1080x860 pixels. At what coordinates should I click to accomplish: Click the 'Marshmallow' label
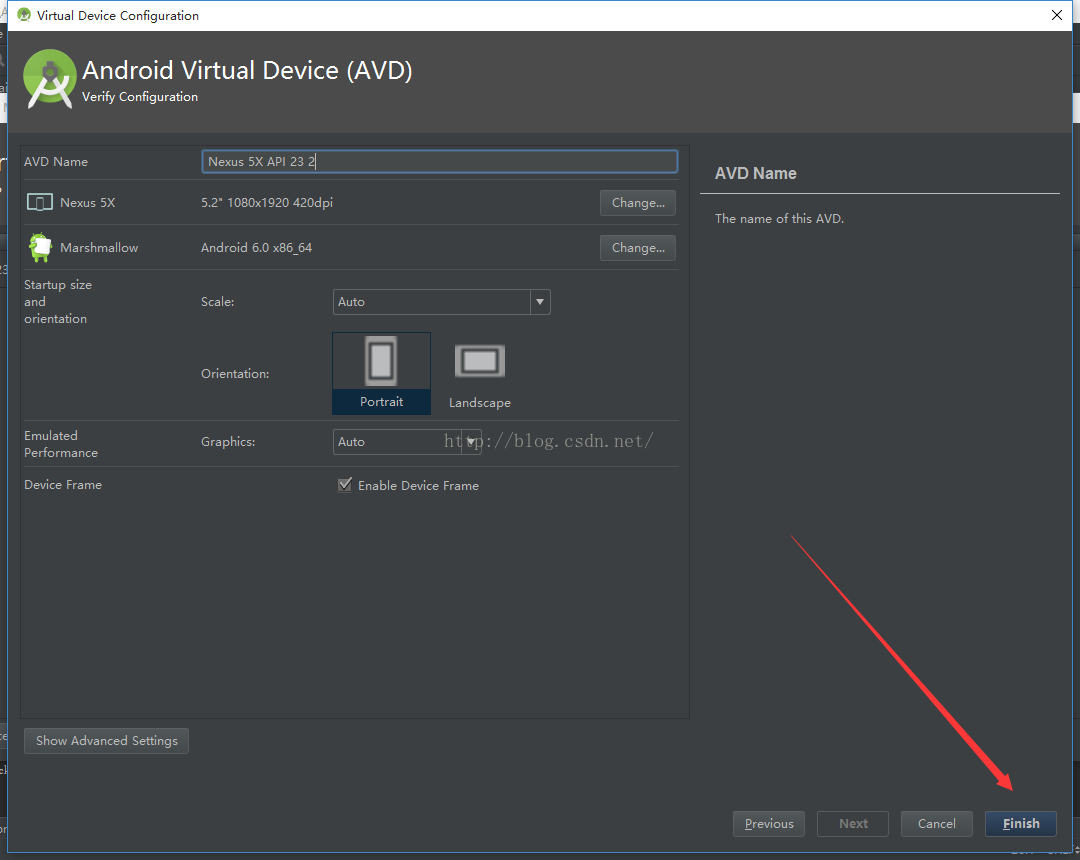(99, 248)
